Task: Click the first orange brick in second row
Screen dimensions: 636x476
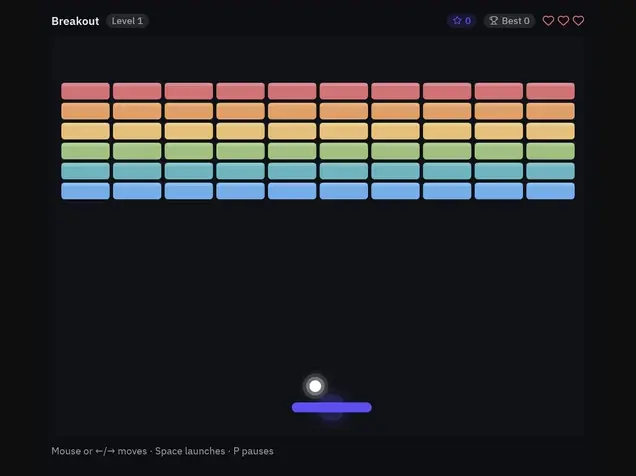Action: [86, 111]
